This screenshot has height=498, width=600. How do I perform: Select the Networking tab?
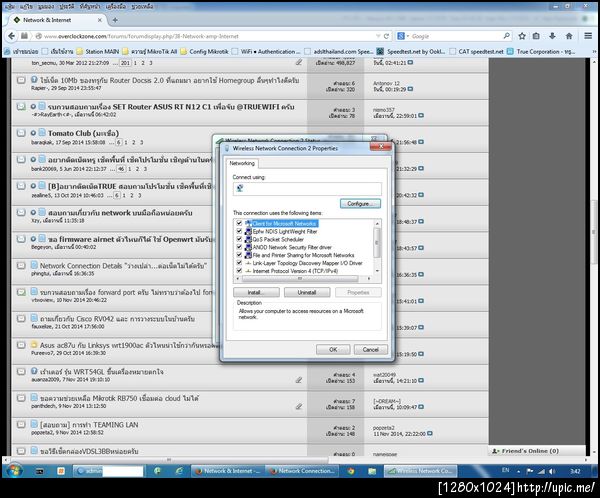[242, 163]
